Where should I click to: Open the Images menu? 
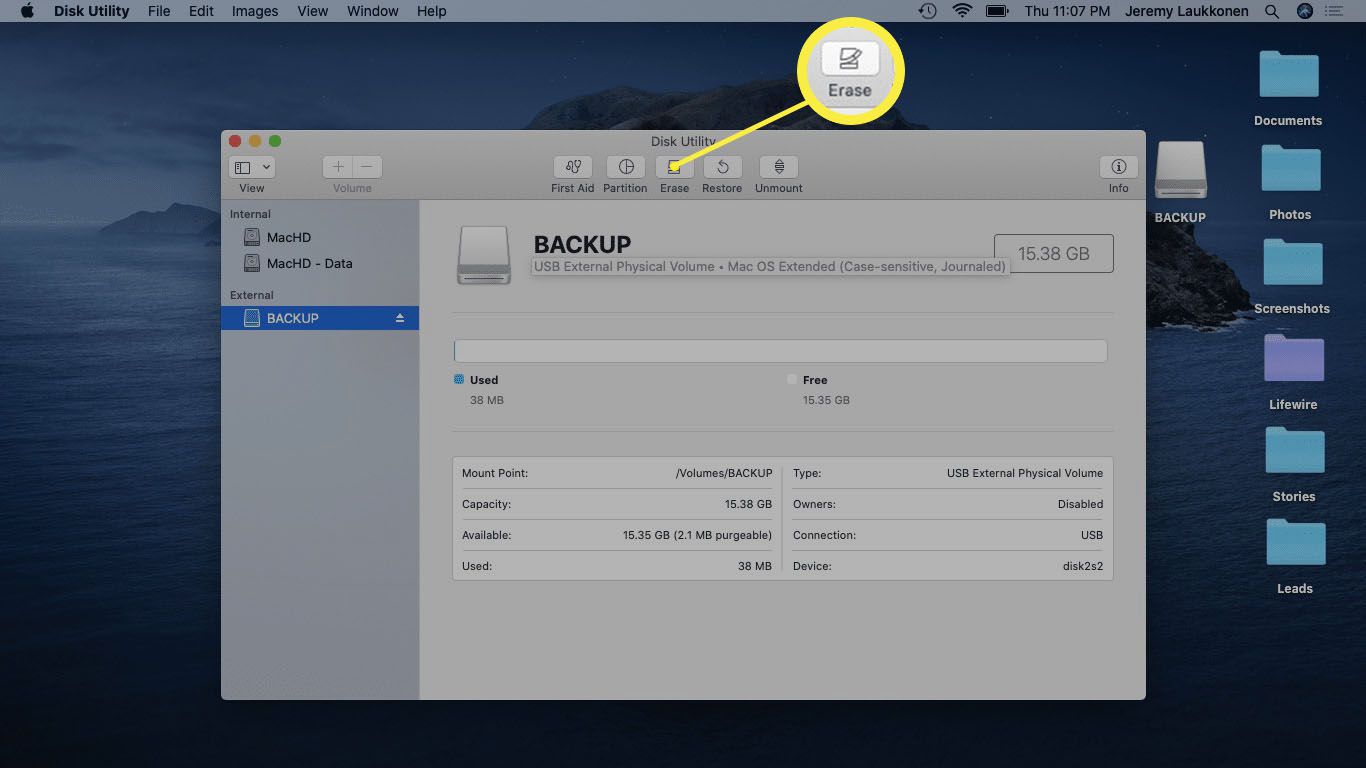tap(255, 11)
